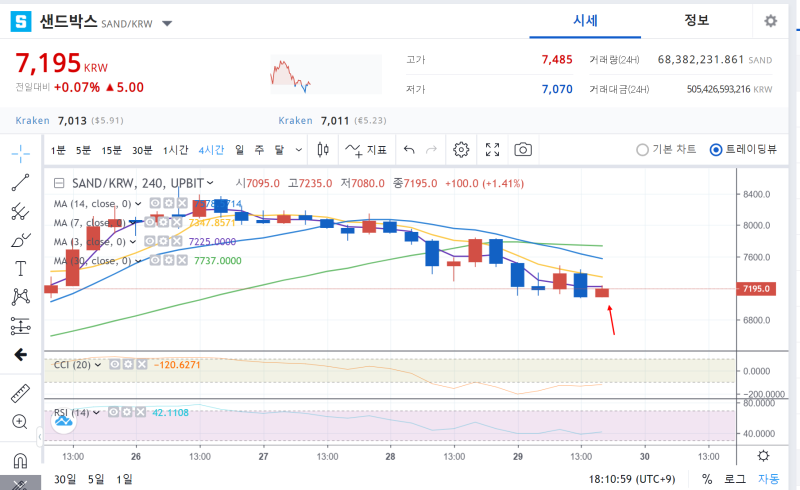Select the zoom in magnifier tool
The image size is (800, 490).
pos(20,422)
